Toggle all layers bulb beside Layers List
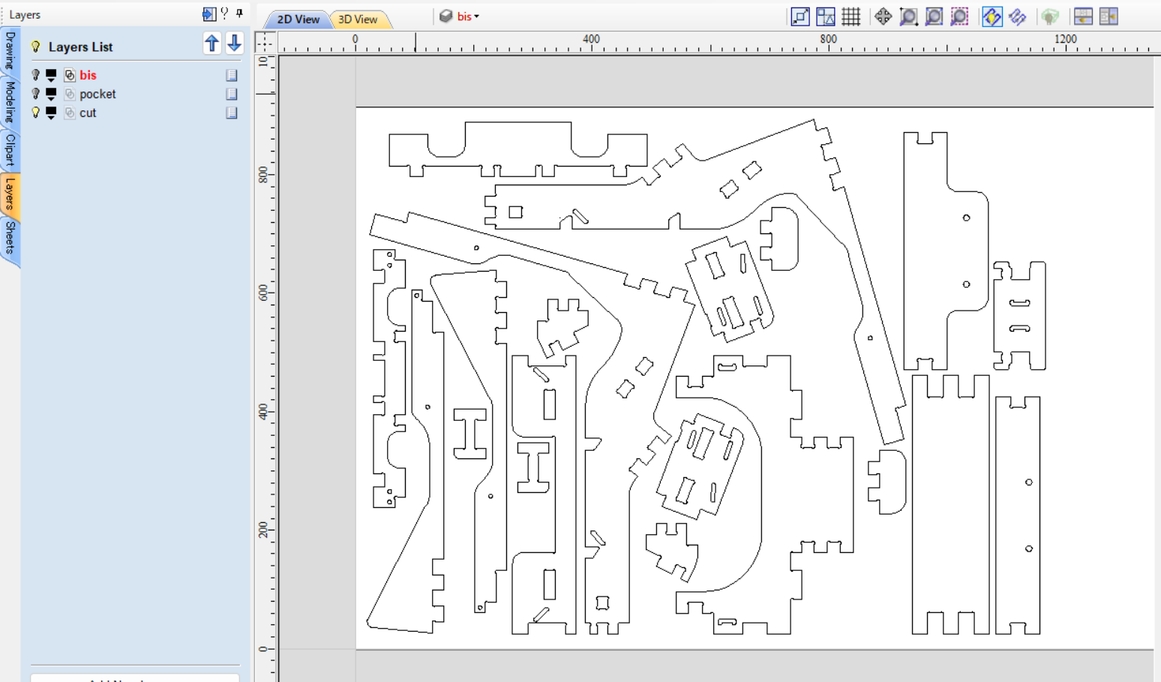 click(x=35, y=47)
